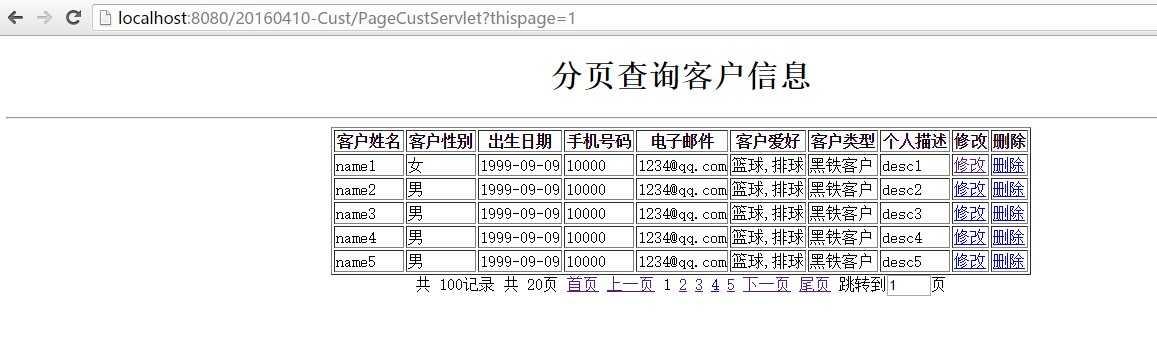This screenshot has width=1157, height=364.
Task: Click 出生日期 column header
Action: click(x=520, y=141)
